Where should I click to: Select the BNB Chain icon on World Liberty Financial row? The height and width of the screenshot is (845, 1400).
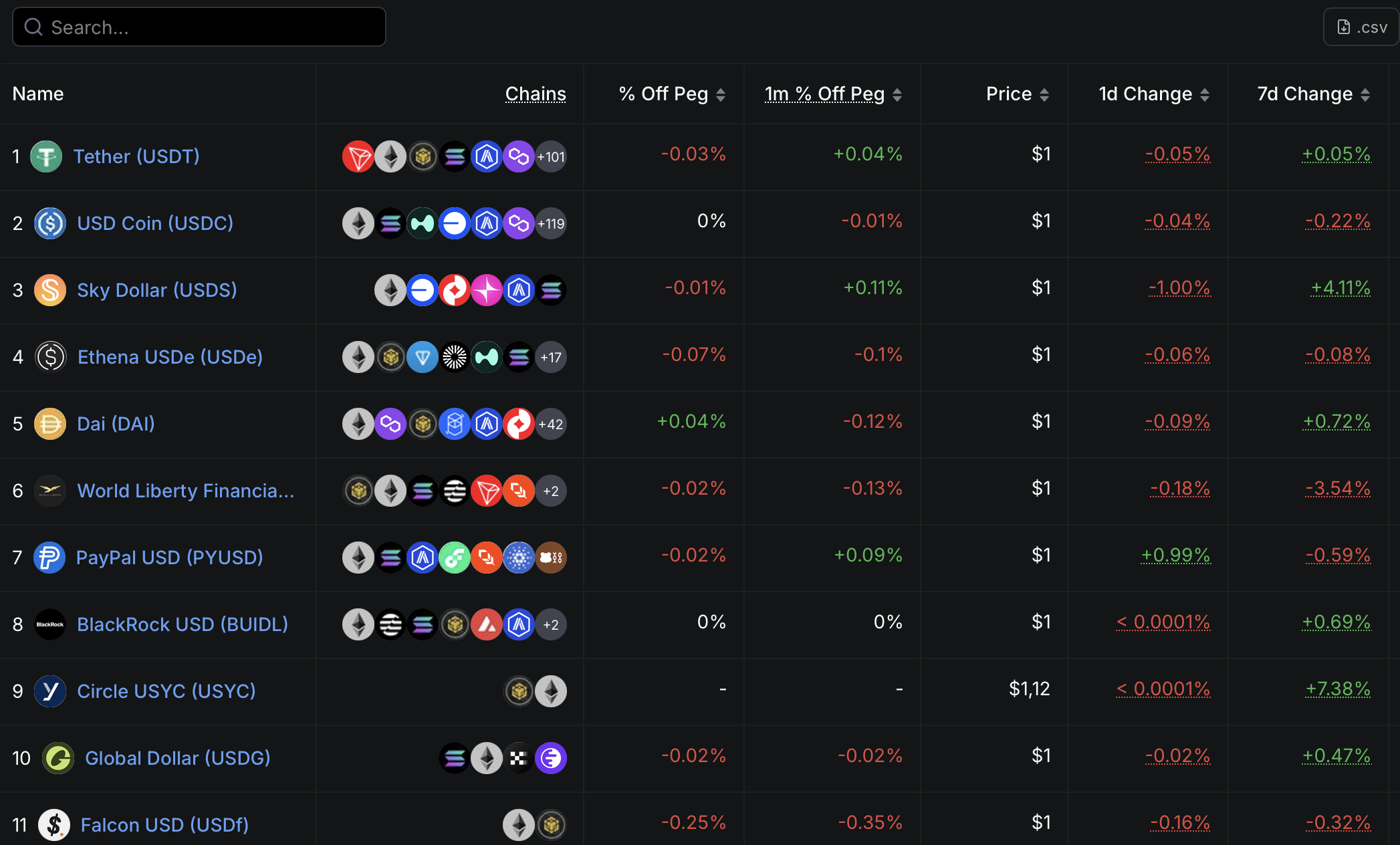coord(358,490)
